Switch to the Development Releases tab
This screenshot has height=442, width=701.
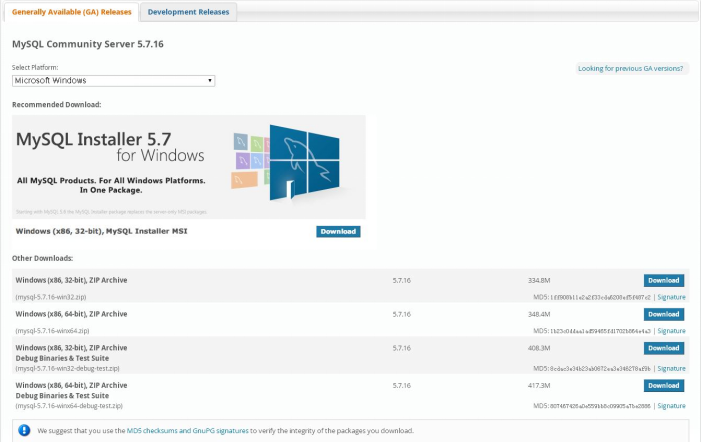[188, 12]
